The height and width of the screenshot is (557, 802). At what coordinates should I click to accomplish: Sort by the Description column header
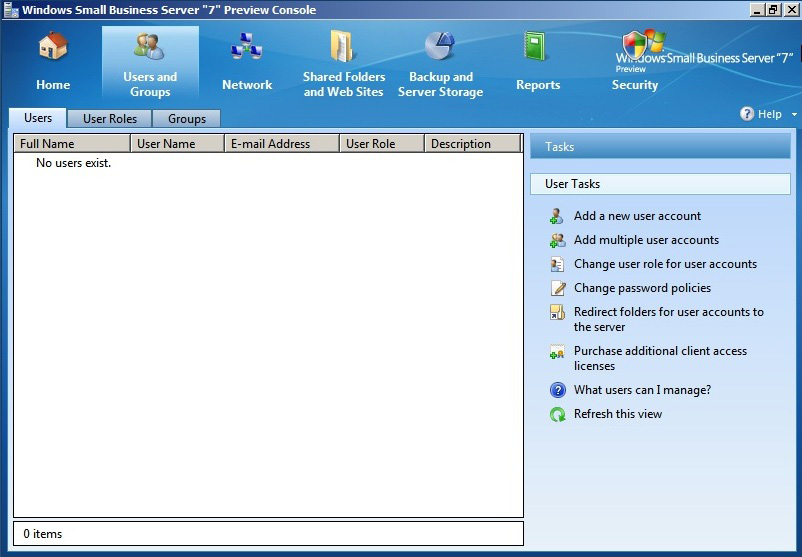coord(473,144)
